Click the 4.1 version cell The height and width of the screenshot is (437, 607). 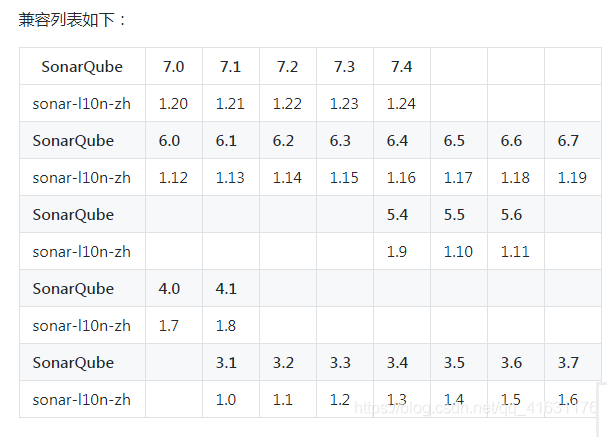(x=226, y=289)
